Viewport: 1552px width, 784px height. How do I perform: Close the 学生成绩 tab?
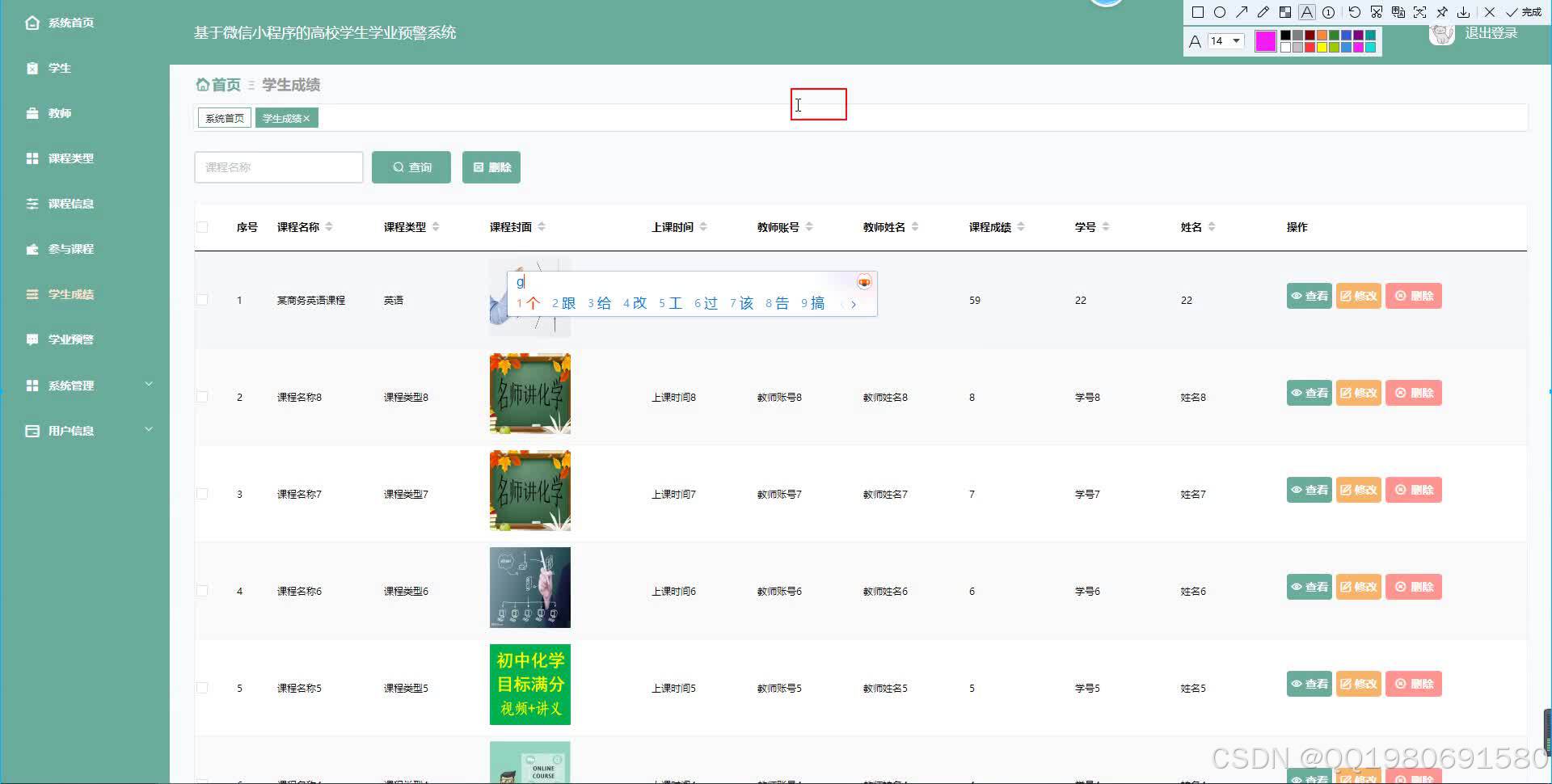click(x=307, y=119)
